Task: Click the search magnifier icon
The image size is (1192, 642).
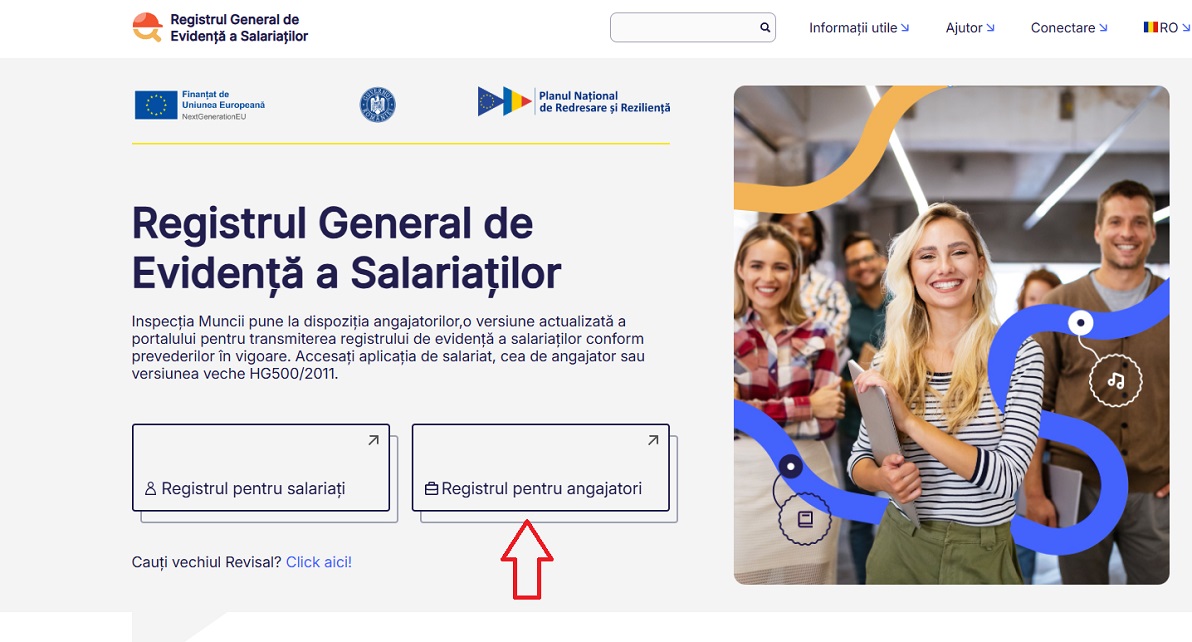Action: (765, 27)
